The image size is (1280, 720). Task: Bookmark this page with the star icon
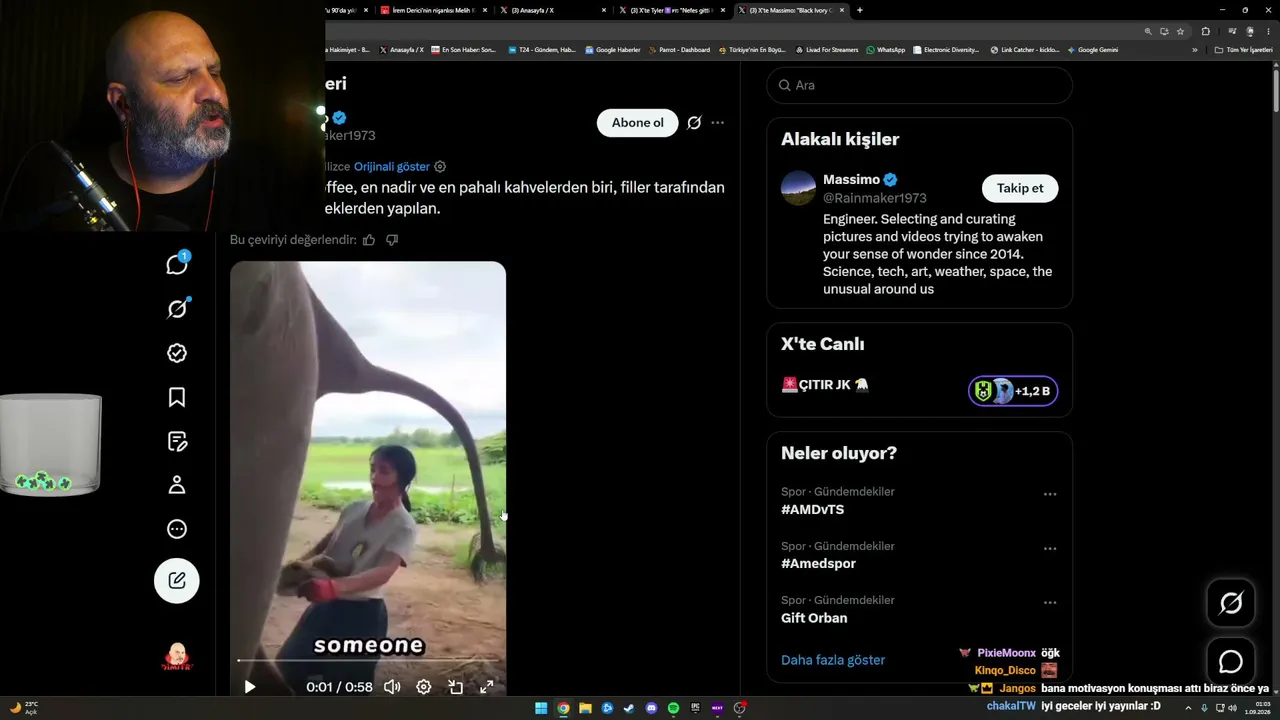click(x=1181, y=31)
